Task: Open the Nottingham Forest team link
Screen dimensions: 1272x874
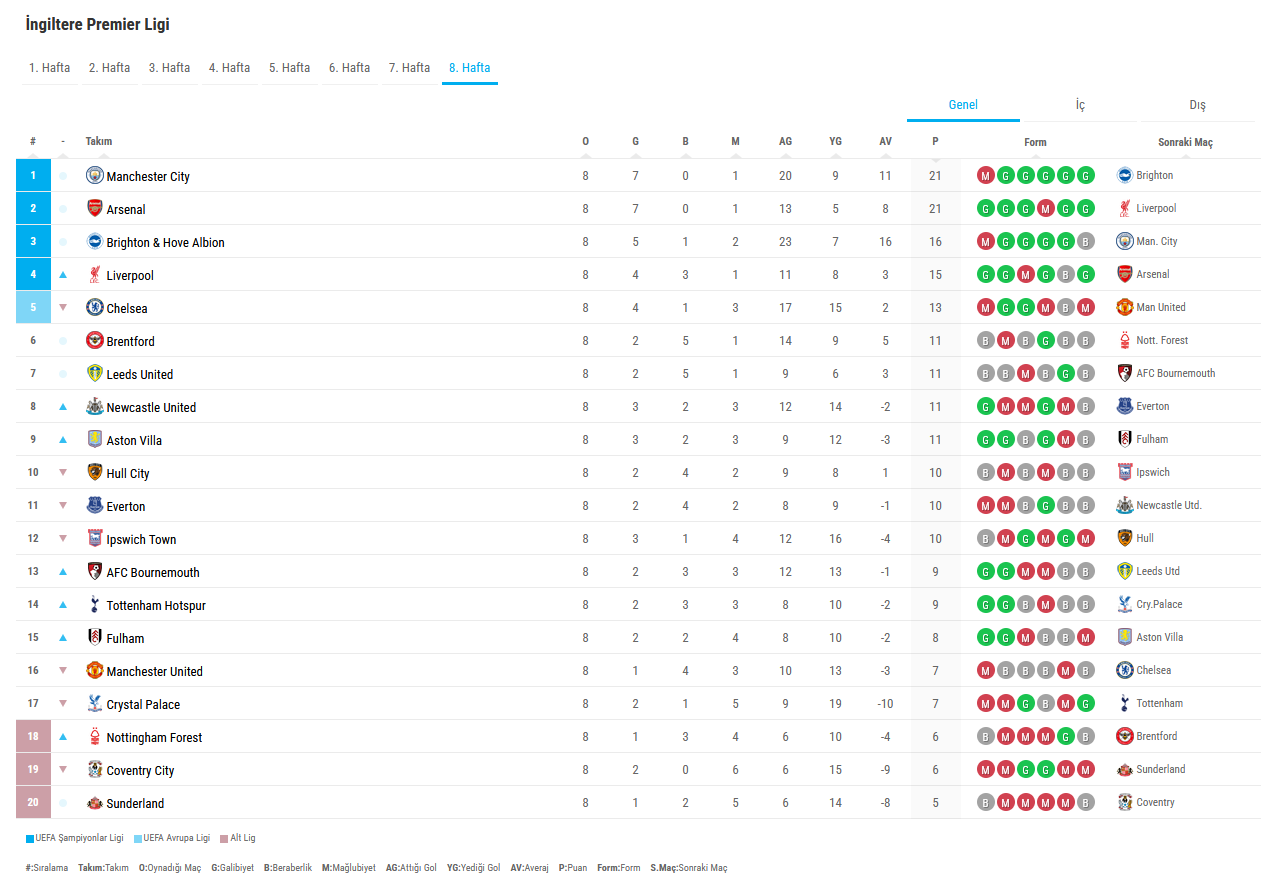Action: tap(155, 737)
